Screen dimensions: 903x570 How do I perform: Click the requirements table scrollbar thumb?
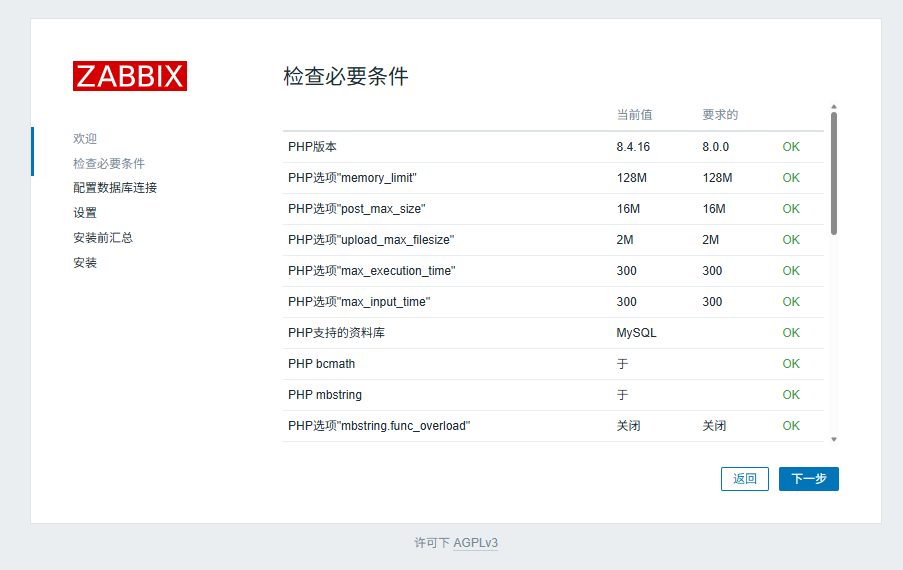(x=834, y=173)
